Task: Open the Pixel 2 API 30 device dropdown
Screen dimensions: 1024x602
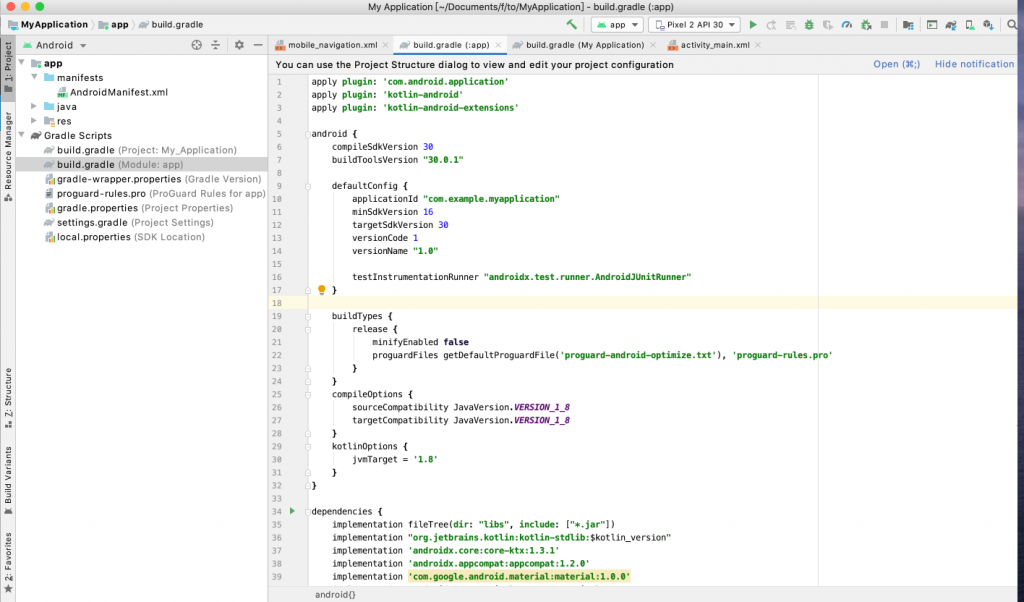Action: (693, 24)
